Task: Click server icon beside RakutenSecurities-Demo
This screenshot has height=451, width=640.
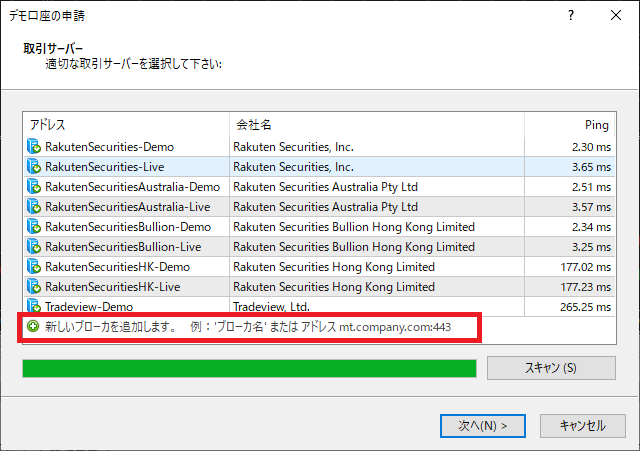Action: point(34,147)
